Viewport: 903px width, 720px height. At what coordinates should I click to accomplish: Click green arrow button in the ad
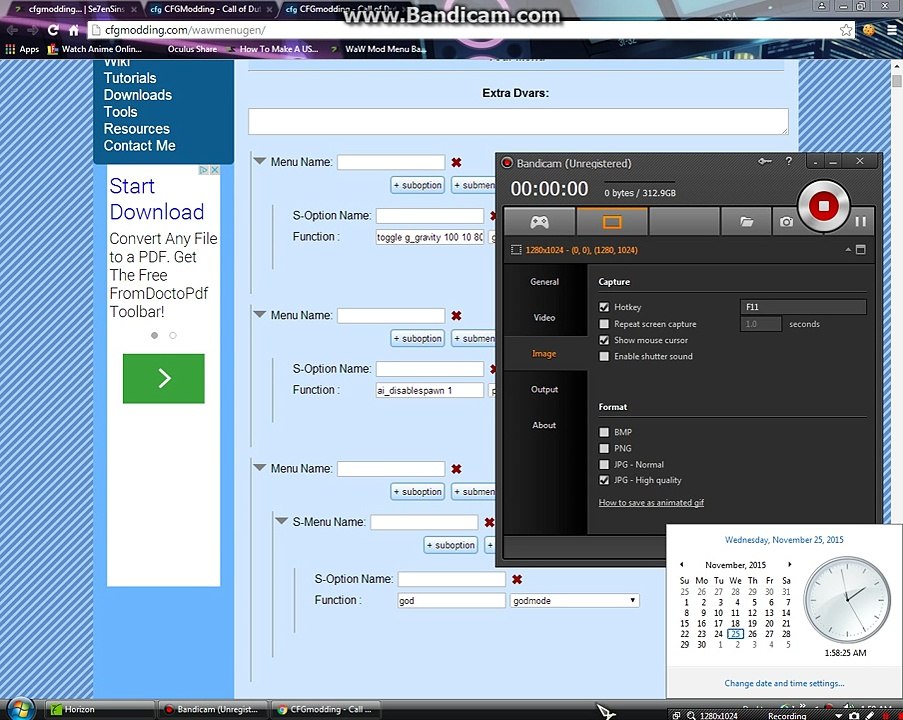(x=164, y=378)
